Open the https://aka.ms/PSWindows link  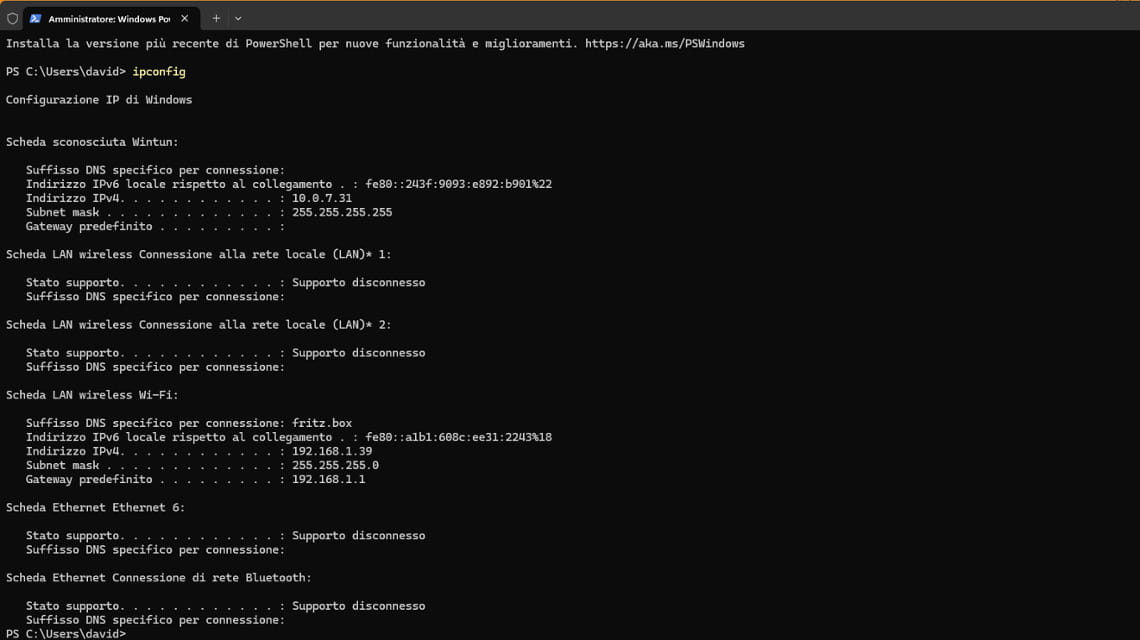coord(665,44)
